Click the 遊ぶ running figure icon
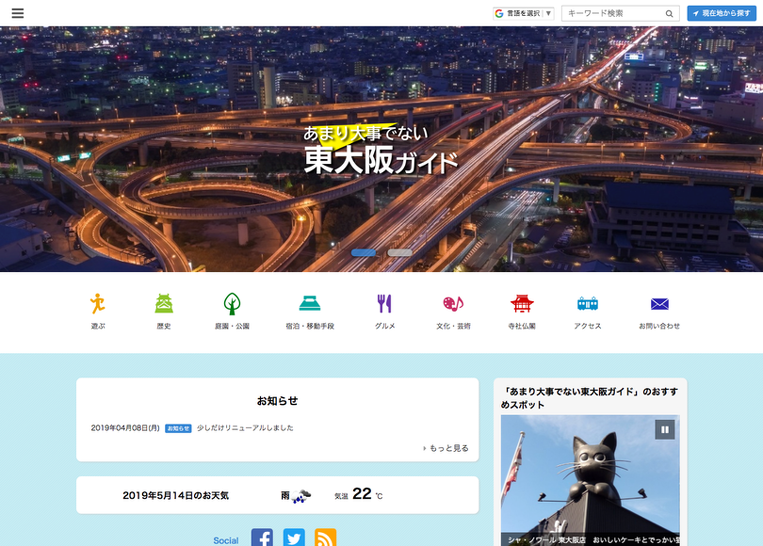 click(x=98, y=303)
